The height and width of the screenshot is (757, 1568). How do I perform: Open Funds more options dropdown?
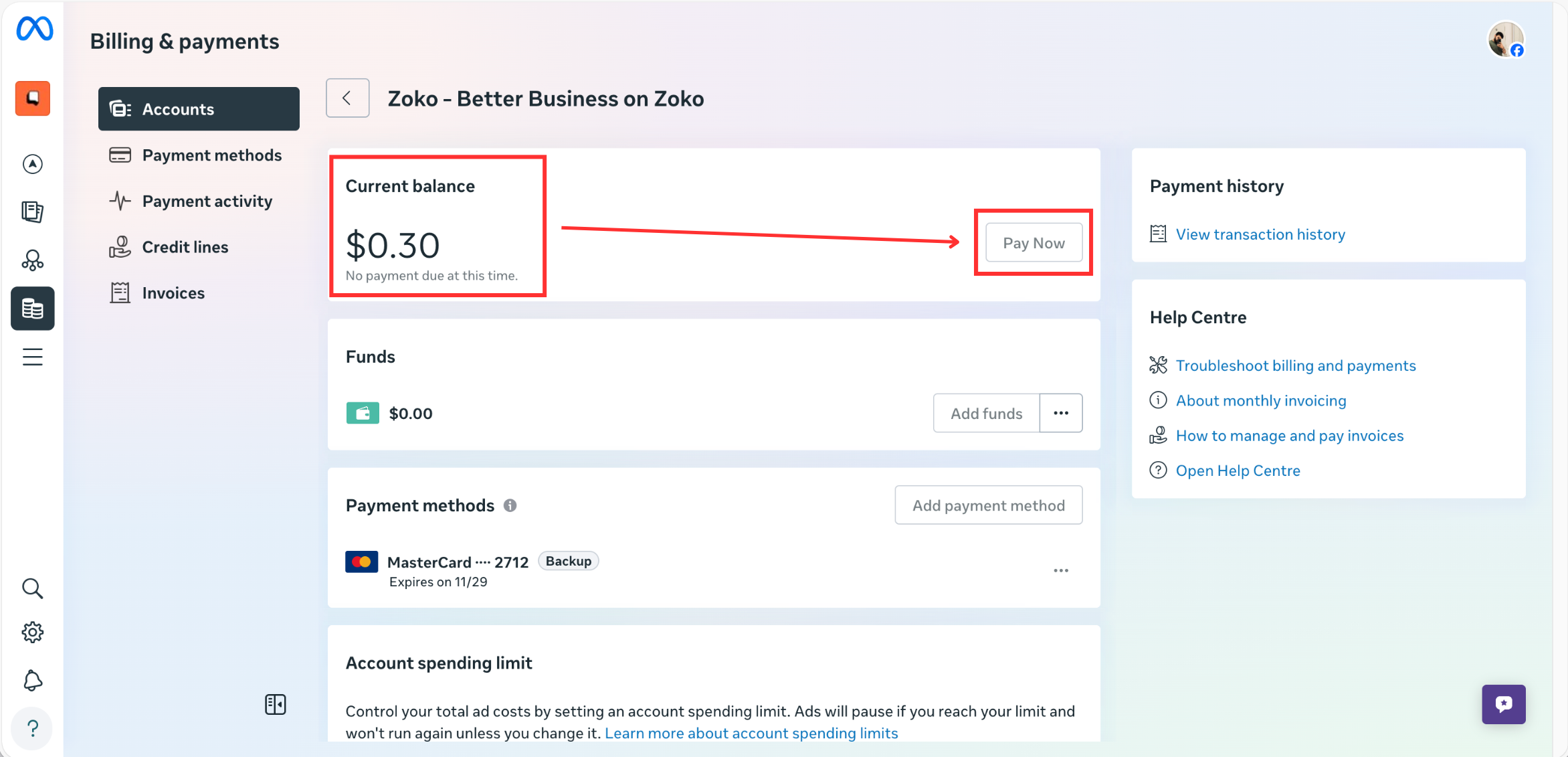click(1061, 413)
